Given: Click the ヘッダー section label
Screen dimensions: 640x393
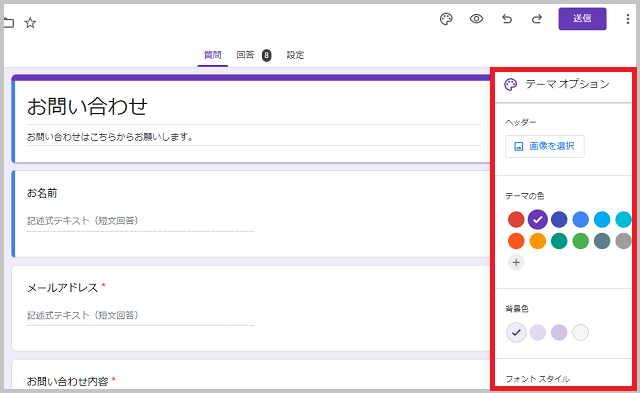Looking at the screenshot, I should tap(521, 122).
